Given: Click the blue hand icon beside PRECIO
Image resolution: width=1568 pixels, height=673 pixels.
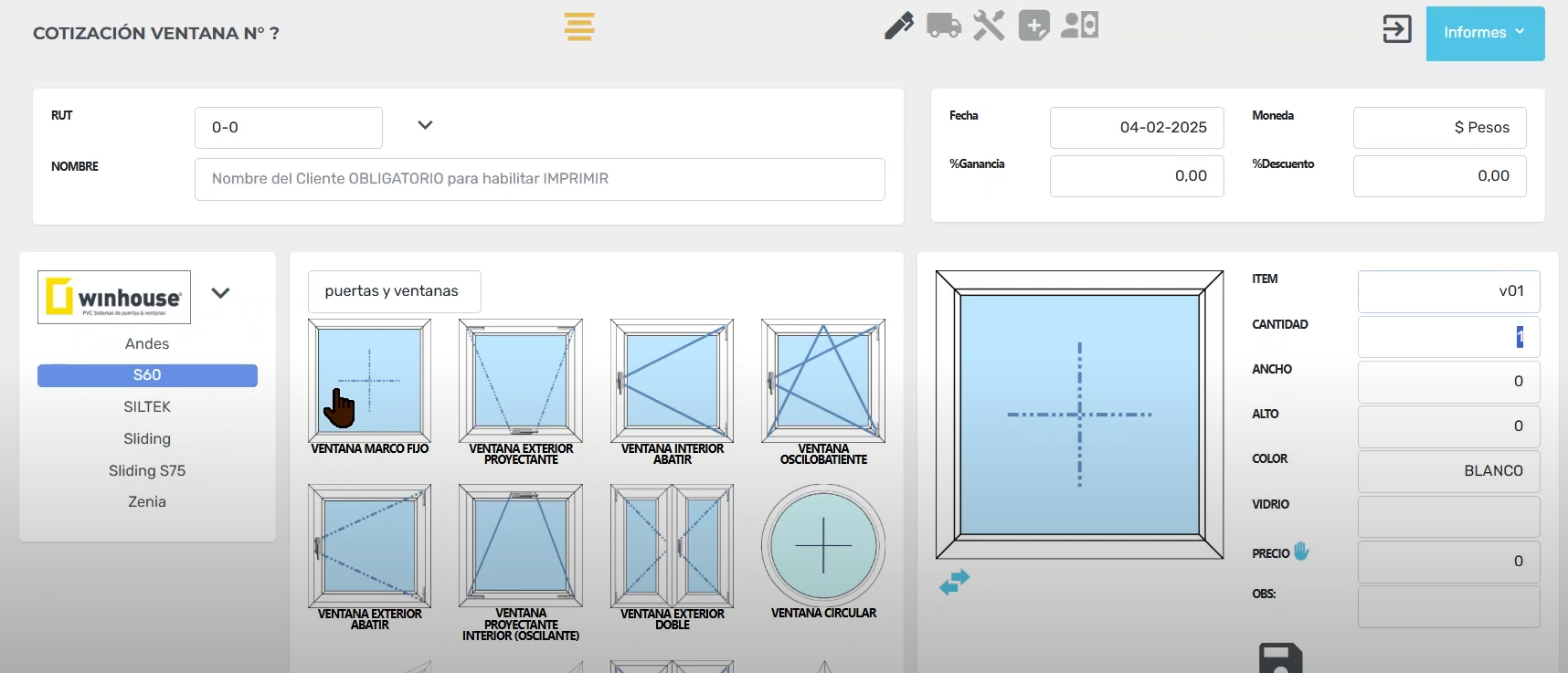Looking at the screenshot, I should tap(1301, 552).
